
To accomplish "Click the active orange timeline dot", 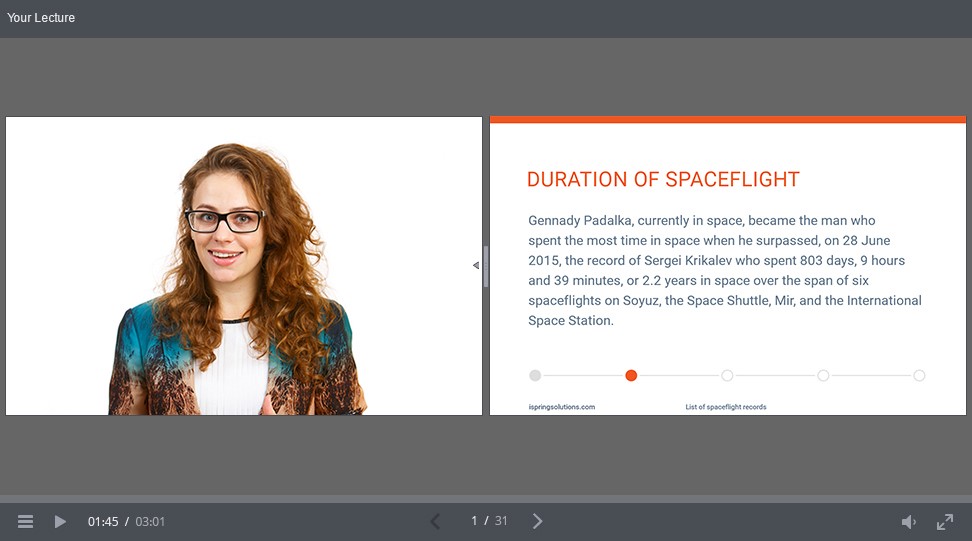I will click(631, 376).
